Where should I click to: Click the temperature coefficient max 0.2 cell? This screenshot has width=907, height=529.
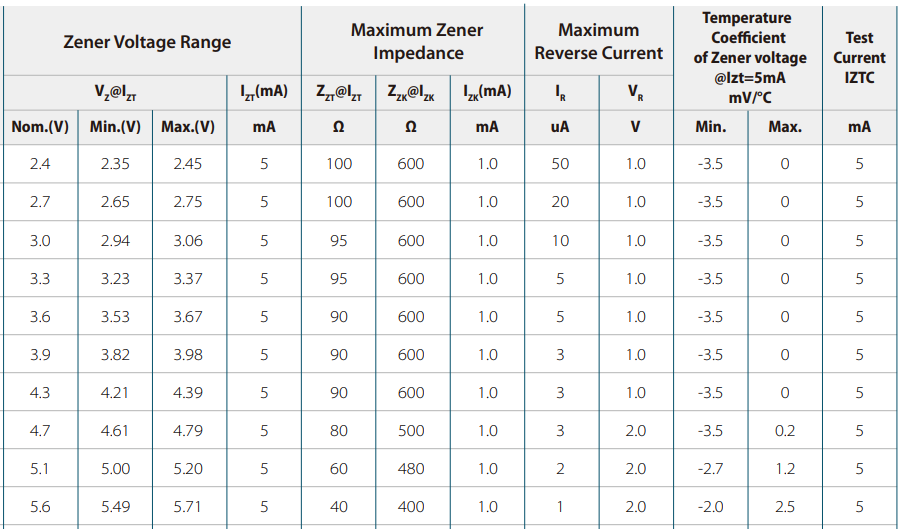[785, 431]
